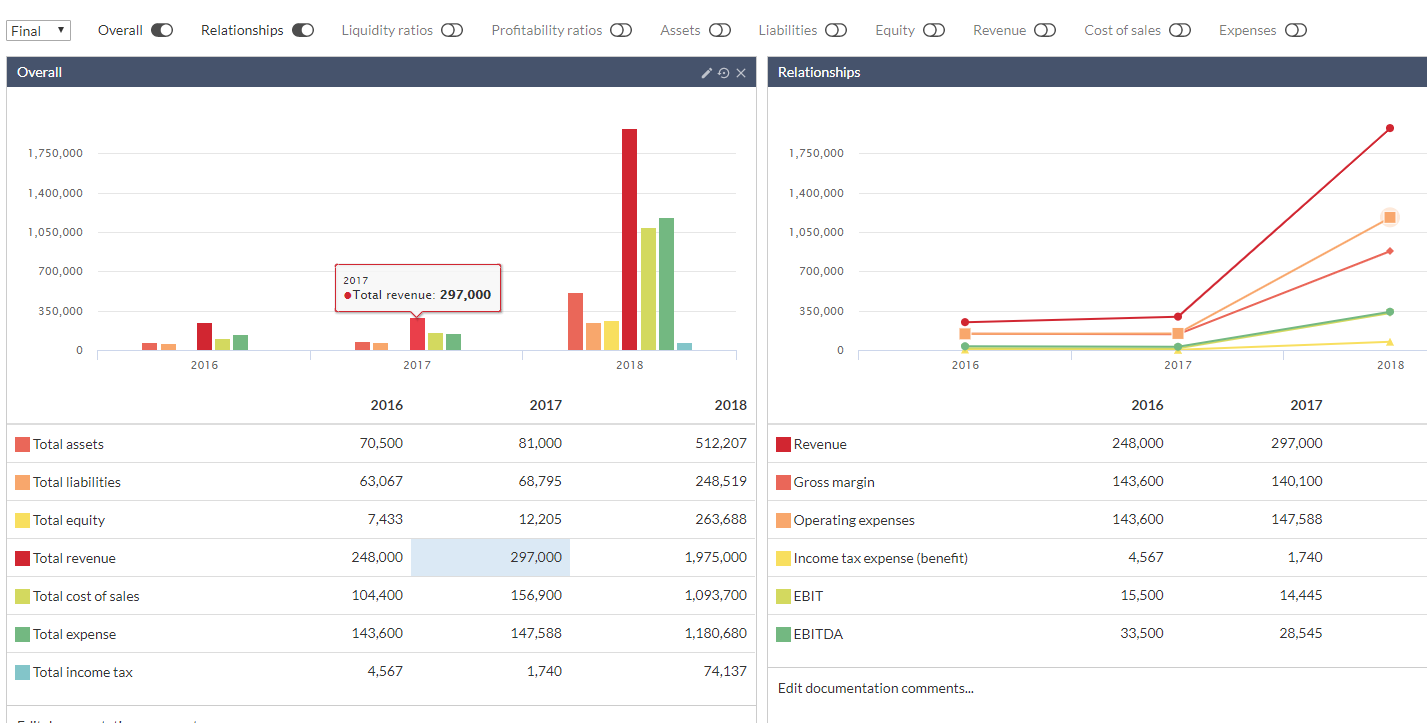The width and height of the screenshot is (1427, 723).
Task: Click the 2018 Revenue point on line chart
Action: coord(1390,128)
